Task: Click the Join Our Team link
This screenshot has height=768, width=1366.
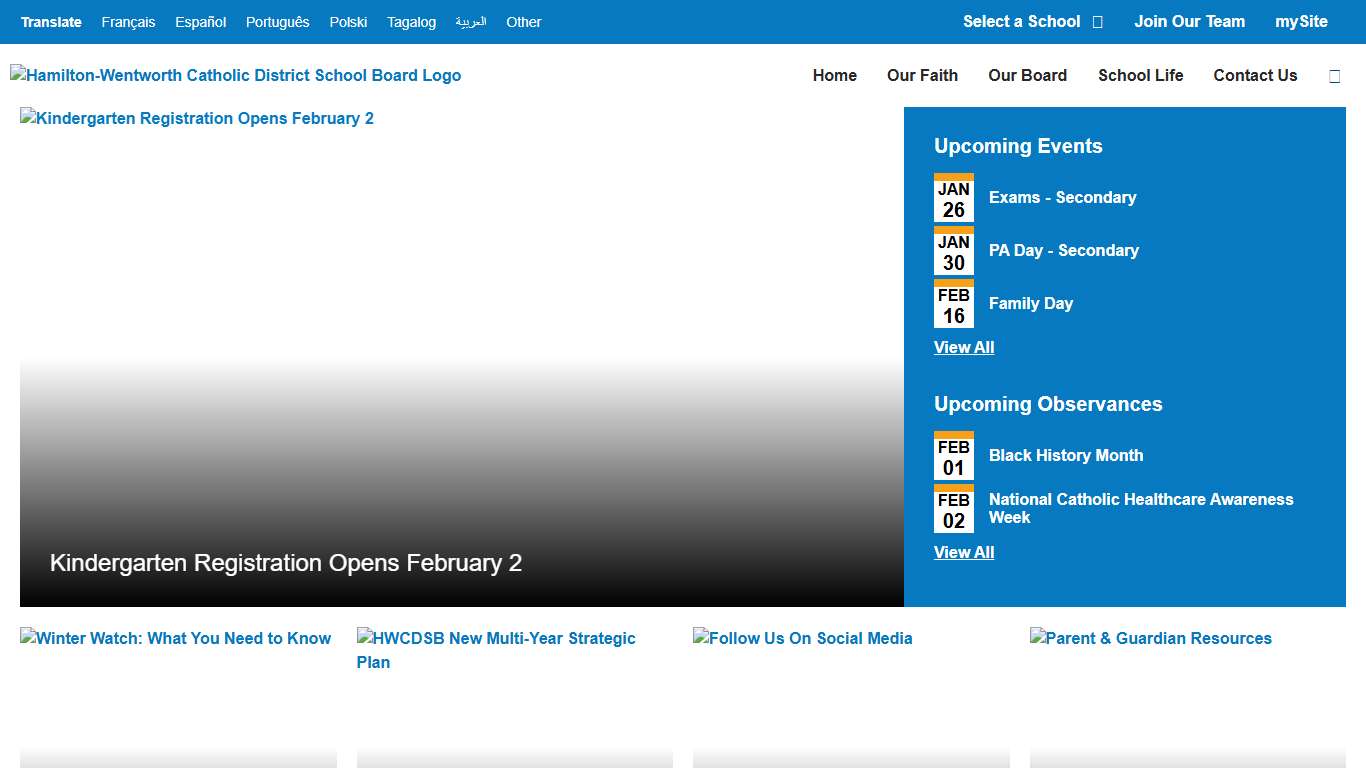Action: click(x=1189, y=22)
